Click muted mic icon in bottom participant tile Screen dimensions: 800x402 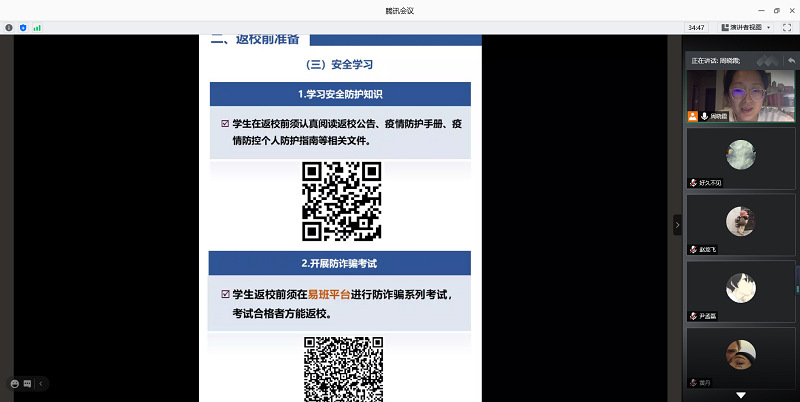tap(693, 383)
